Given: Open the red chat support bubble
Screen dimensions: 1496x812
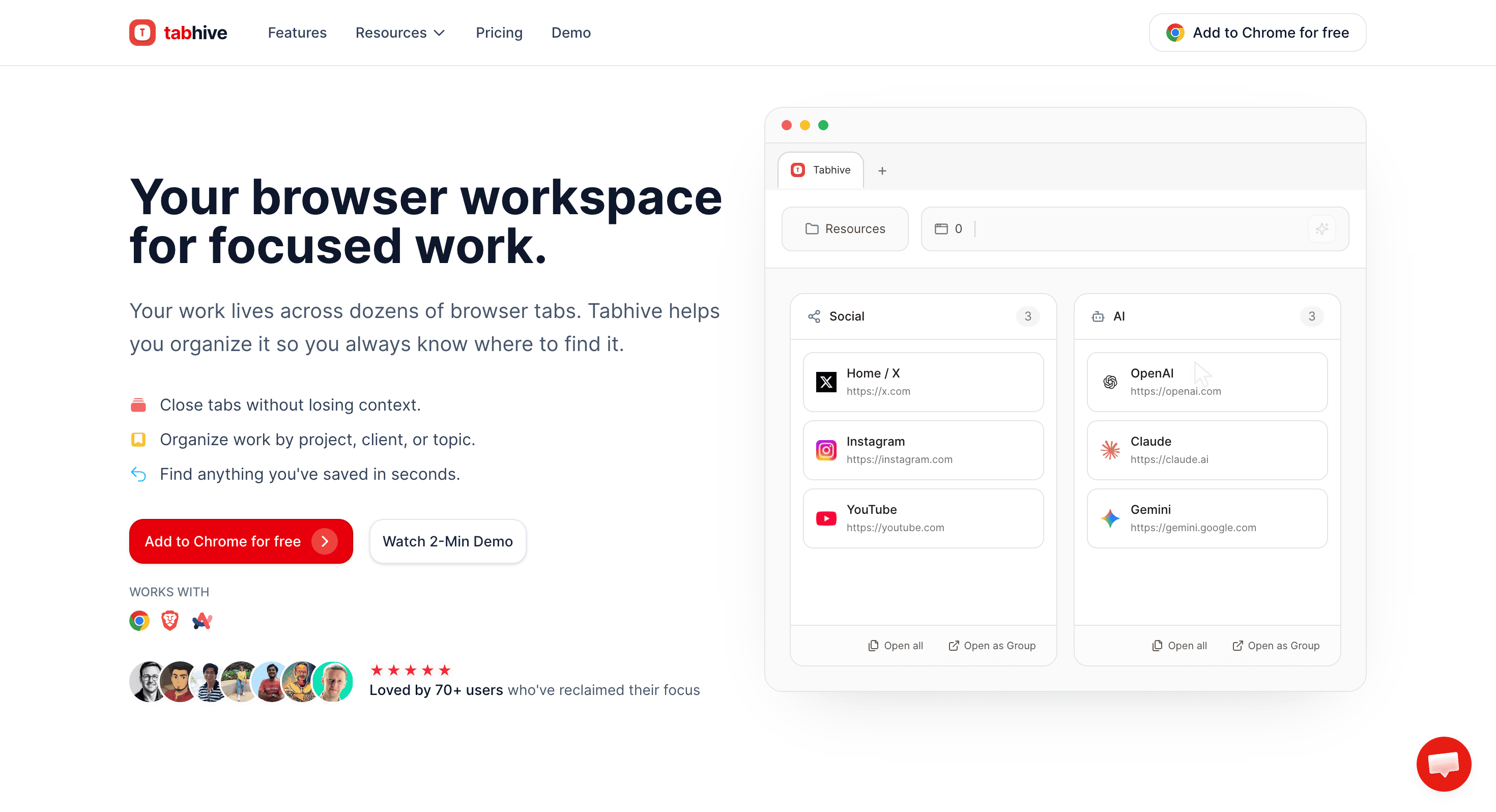Looking at the screenshot, I should click(x=1444, y=764).
